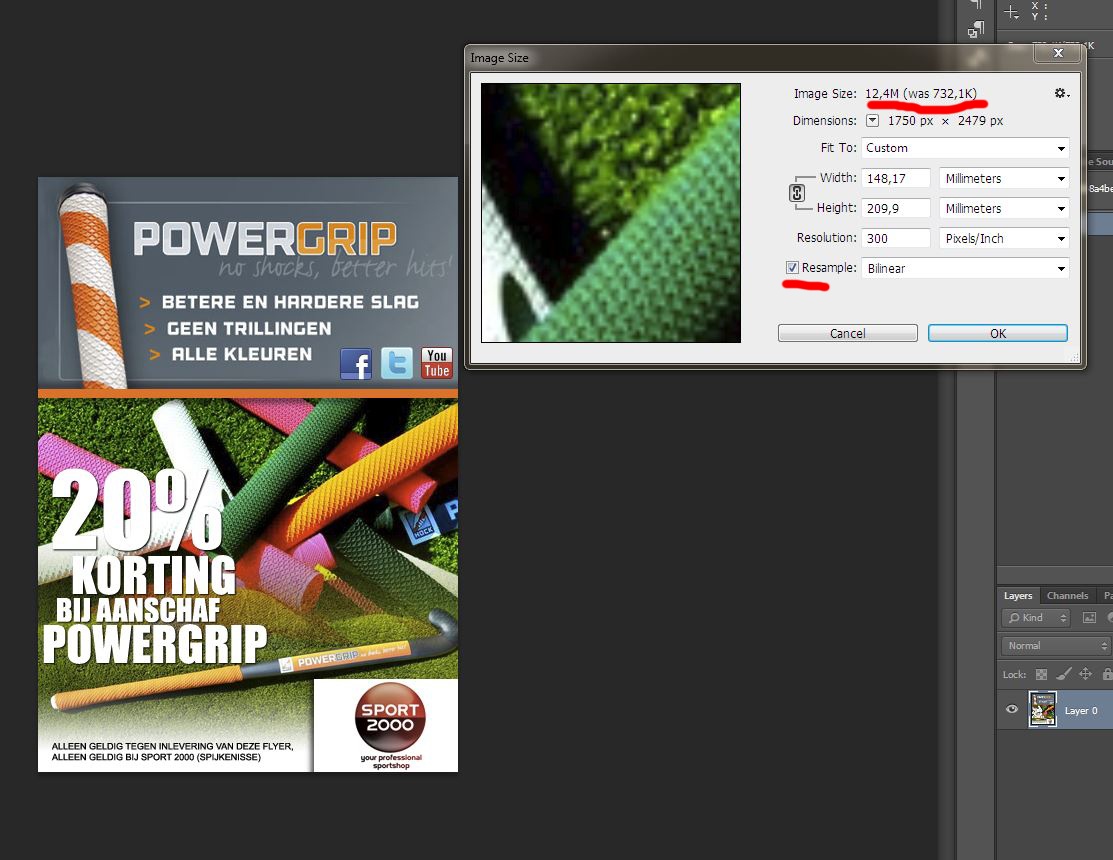This screenshot has width=1113, height=860.
Task: Open the Resample method Bilinear dropdown
Action: (x=965, y=268)
